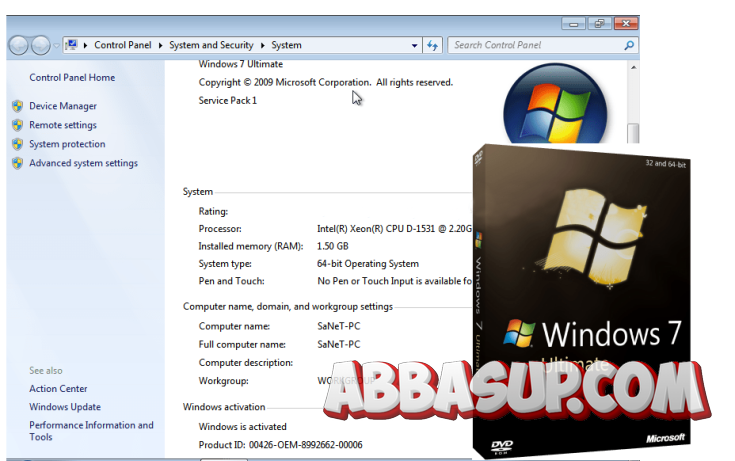Expand arrow after Control Panel breadcrumb
The height and width of the screenshot is (461, 735).
[x=160, y=45]
